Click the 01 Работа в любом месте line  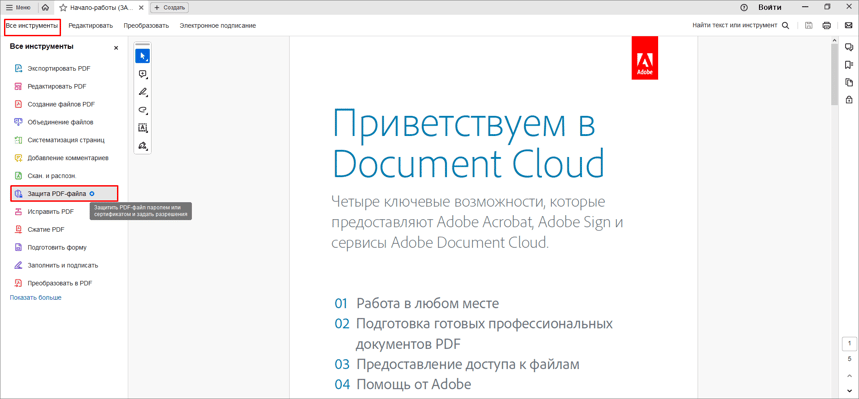(417, 304)
